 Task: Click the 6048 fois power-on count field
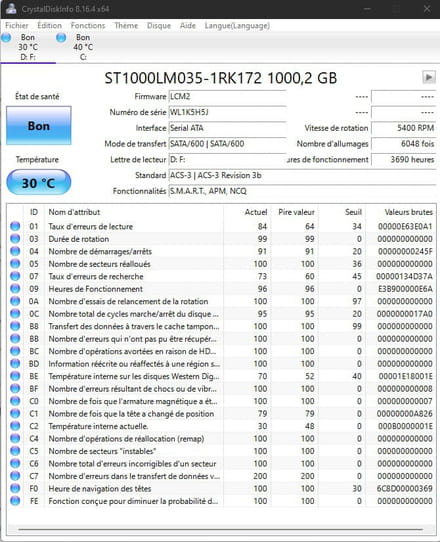pyautogui.click(x=403, y=144)
